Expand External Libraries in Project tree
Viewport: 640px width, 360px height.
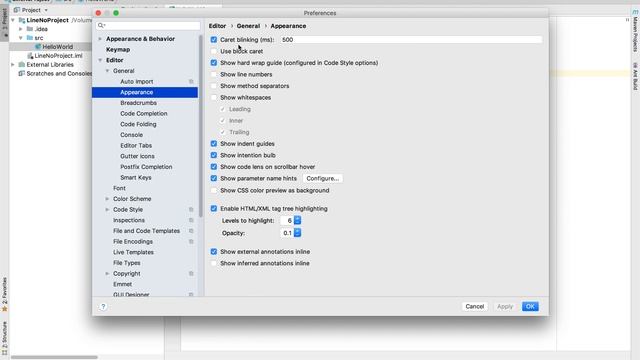pos(13,64)
